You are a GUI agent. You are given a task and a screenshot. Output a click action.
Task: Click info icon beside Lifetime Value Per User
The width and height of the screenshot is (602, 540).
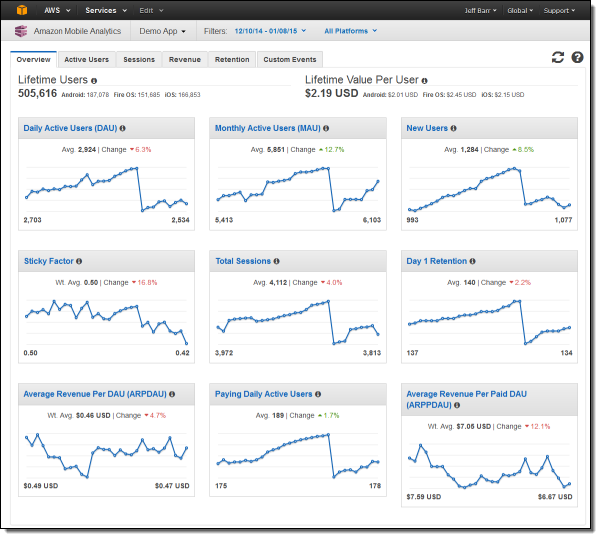point(425,80)
